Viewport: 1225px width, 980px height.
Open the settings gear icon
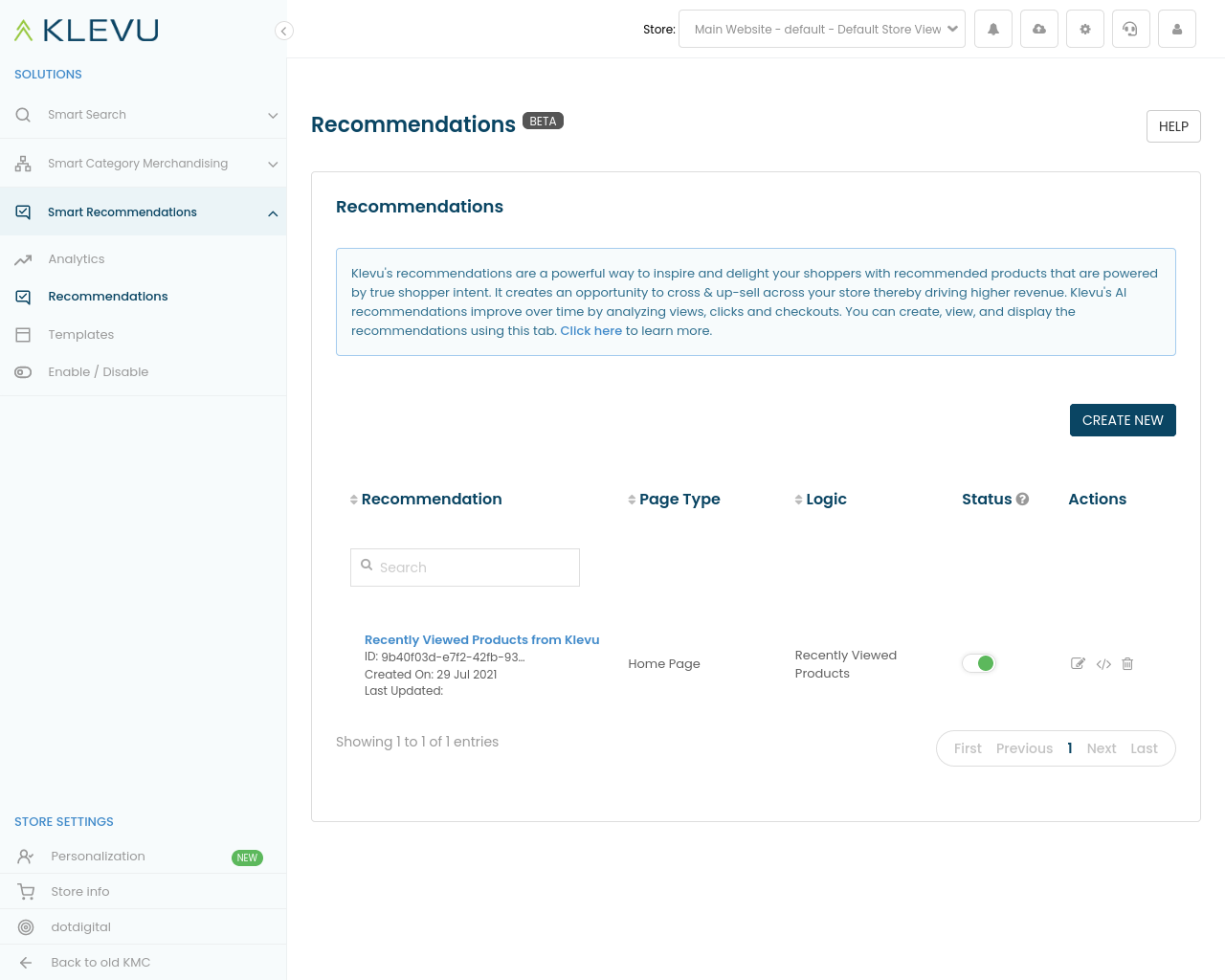pos(1085,30)
